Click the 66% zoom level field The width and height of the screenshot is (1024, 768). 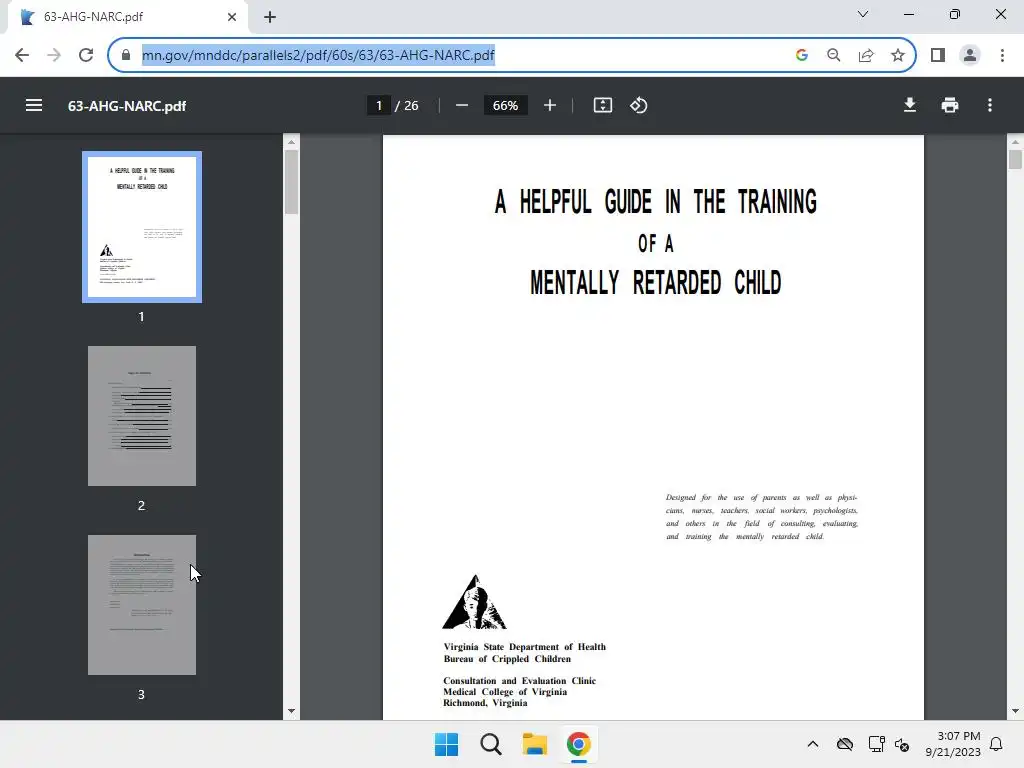pos(505,105)
